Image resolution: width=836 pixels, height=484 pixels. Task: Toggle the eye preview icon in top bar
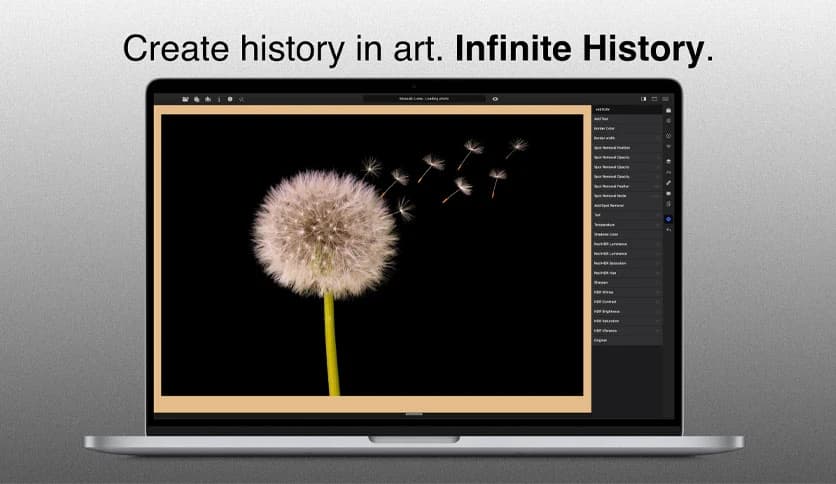[495, 99]
